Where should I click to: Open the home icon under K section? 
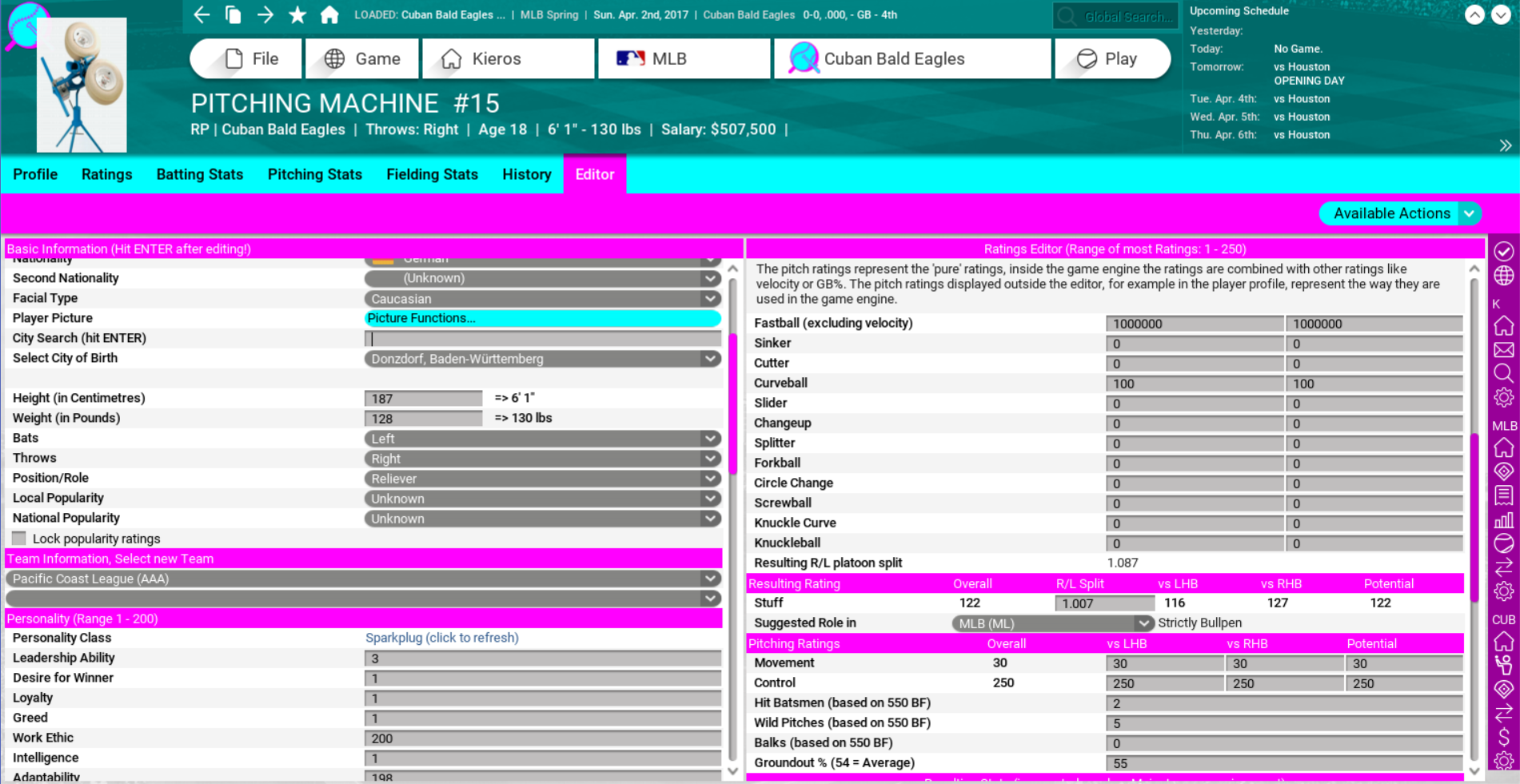[1503, 325]
